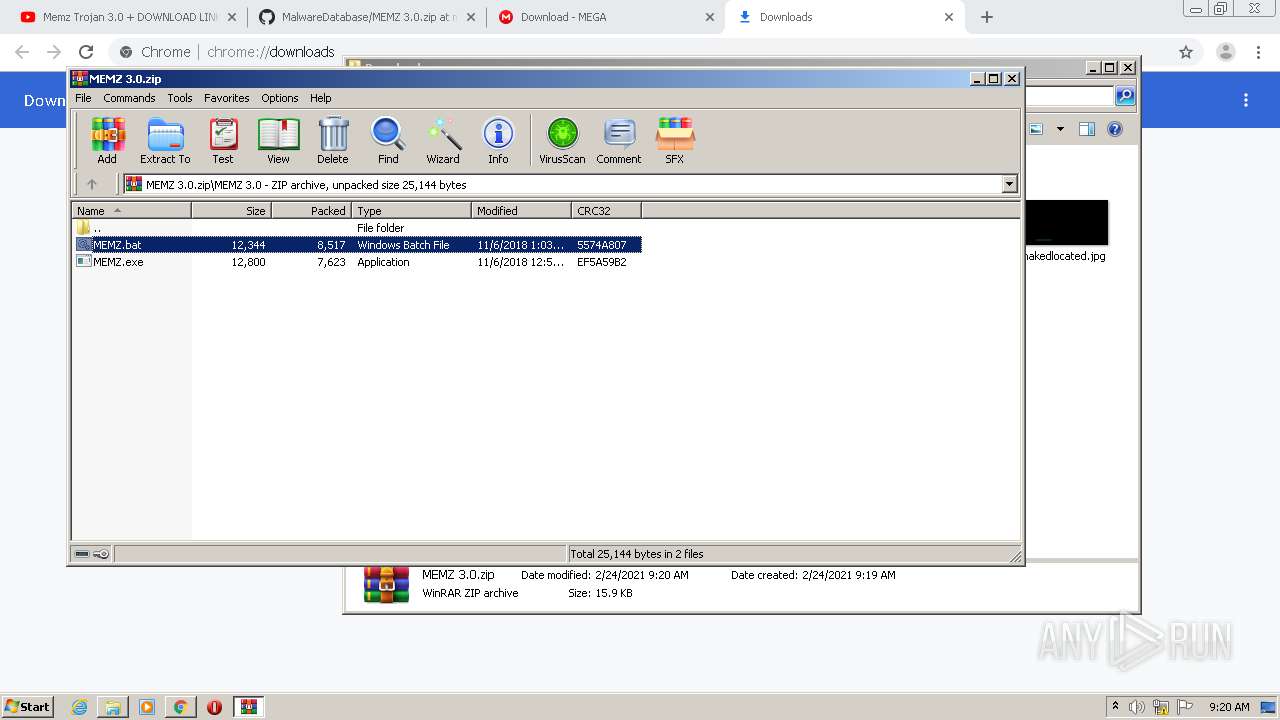Image resolution: width=1280 pixels, height=720 pixels.
Task: Sort by Type column header
Action: 411,210
